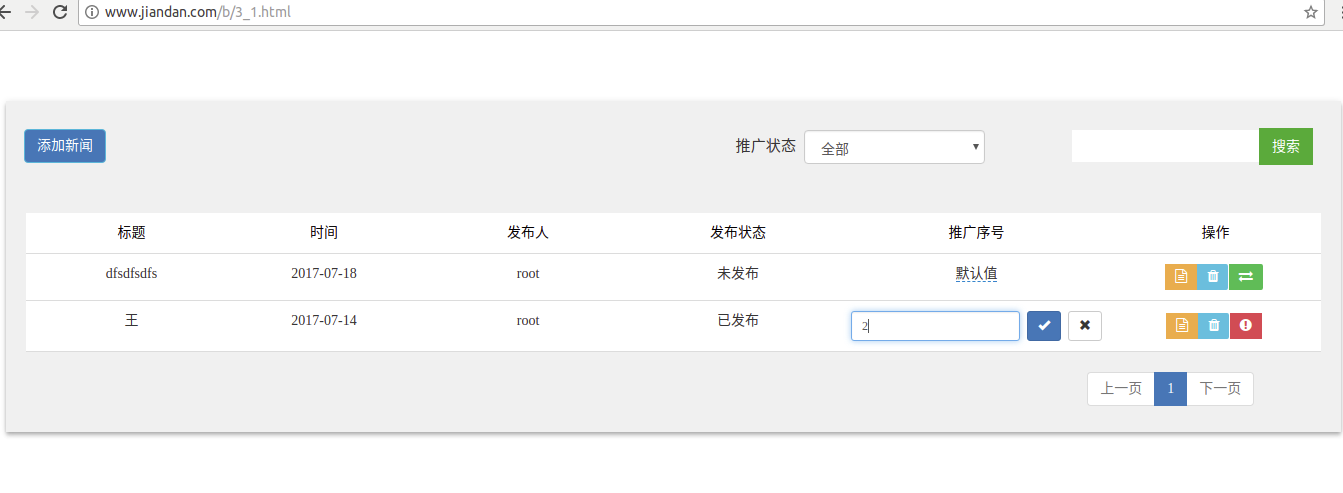
Task: Click 添加新闻 button
Action: point(65,146)
